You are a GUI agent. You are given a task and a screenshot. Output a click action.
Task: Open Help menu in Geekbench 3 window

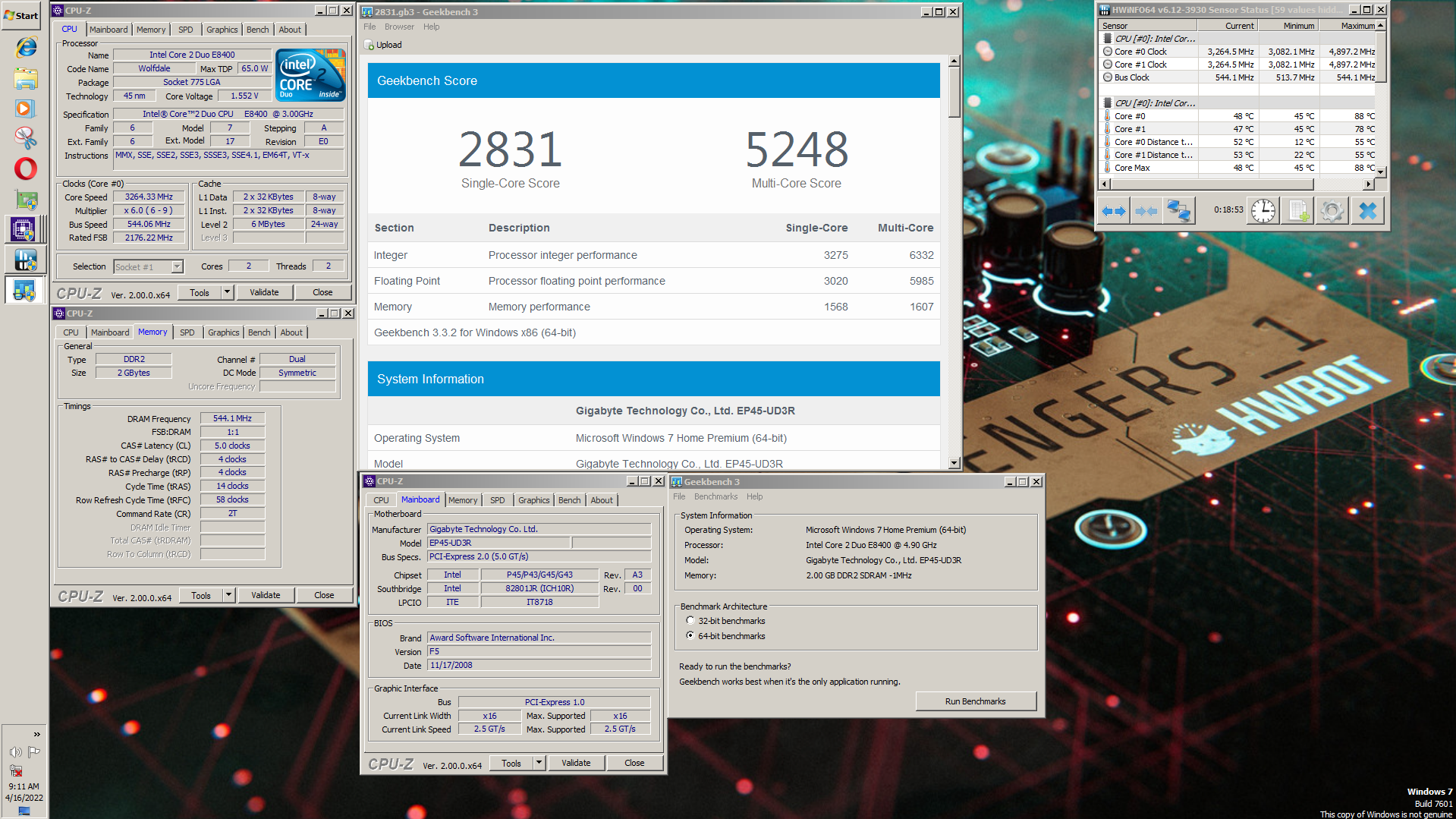754,496
